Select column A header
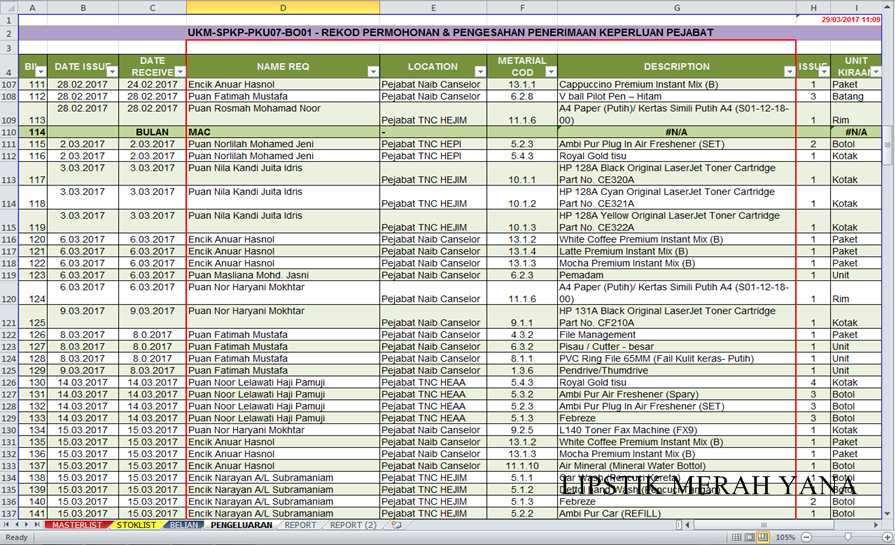Image resolution: width=895 pixels, height=545 pixels. pyautogui.click(x=33, y=7)
